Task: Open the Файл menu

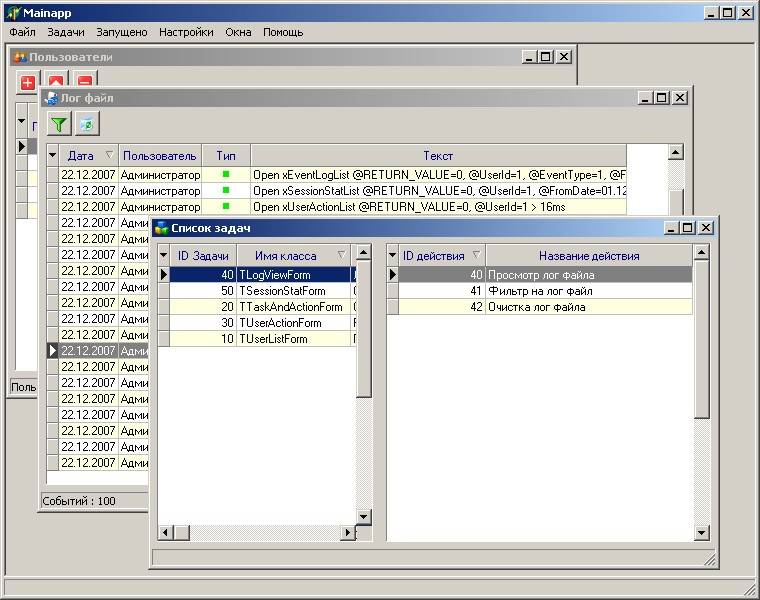Action: click(x=22, y=32)
